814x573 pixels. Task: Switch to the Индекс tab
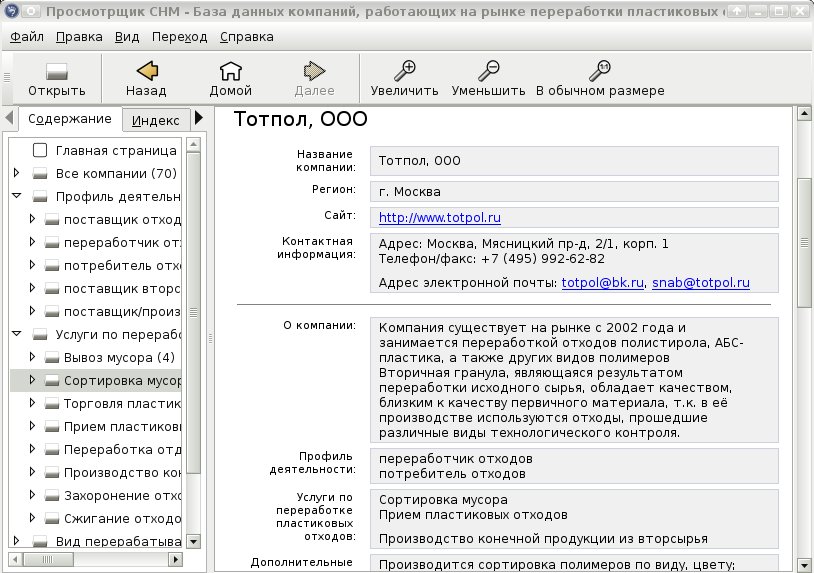tap(155, 120)
